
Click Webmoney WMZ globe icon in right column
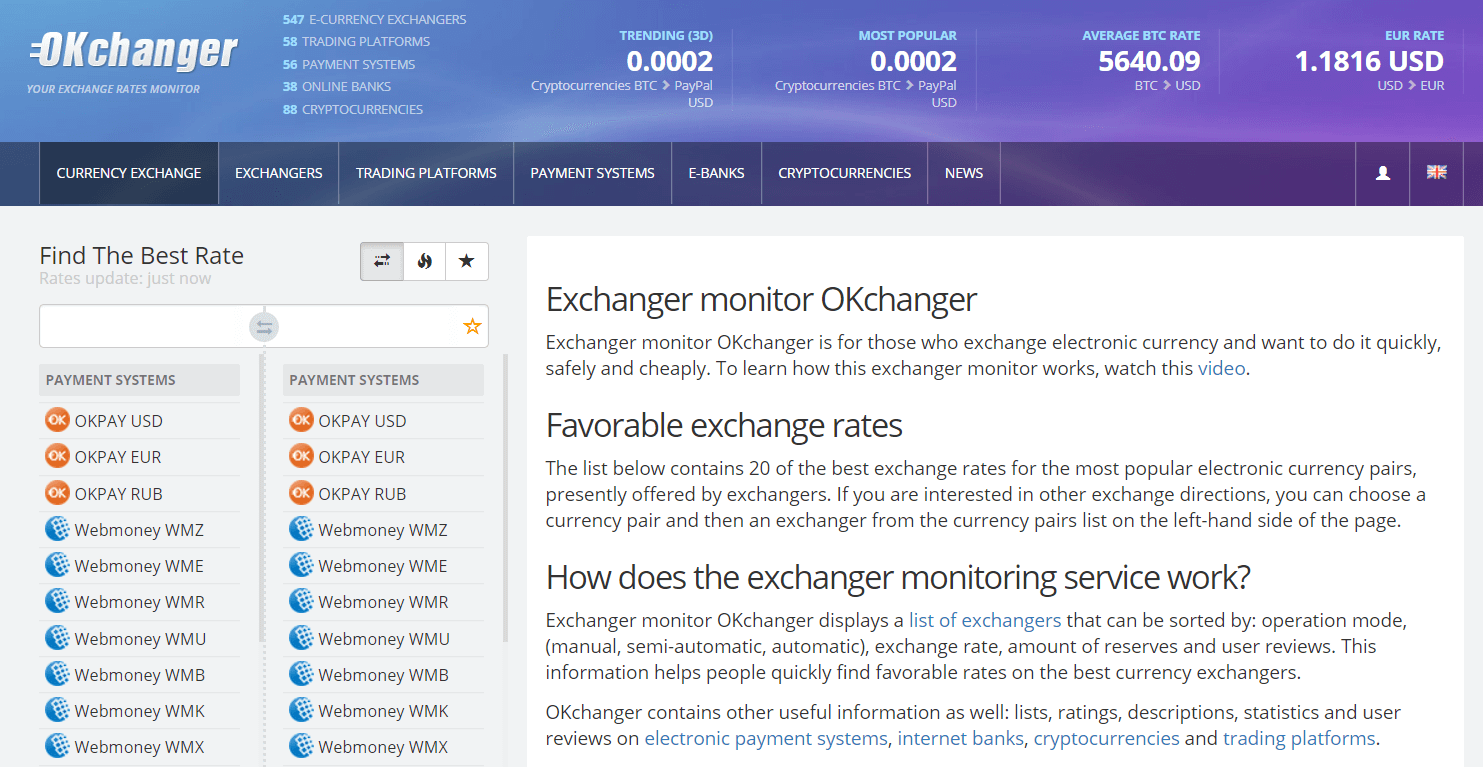click(x=301, y=529)
